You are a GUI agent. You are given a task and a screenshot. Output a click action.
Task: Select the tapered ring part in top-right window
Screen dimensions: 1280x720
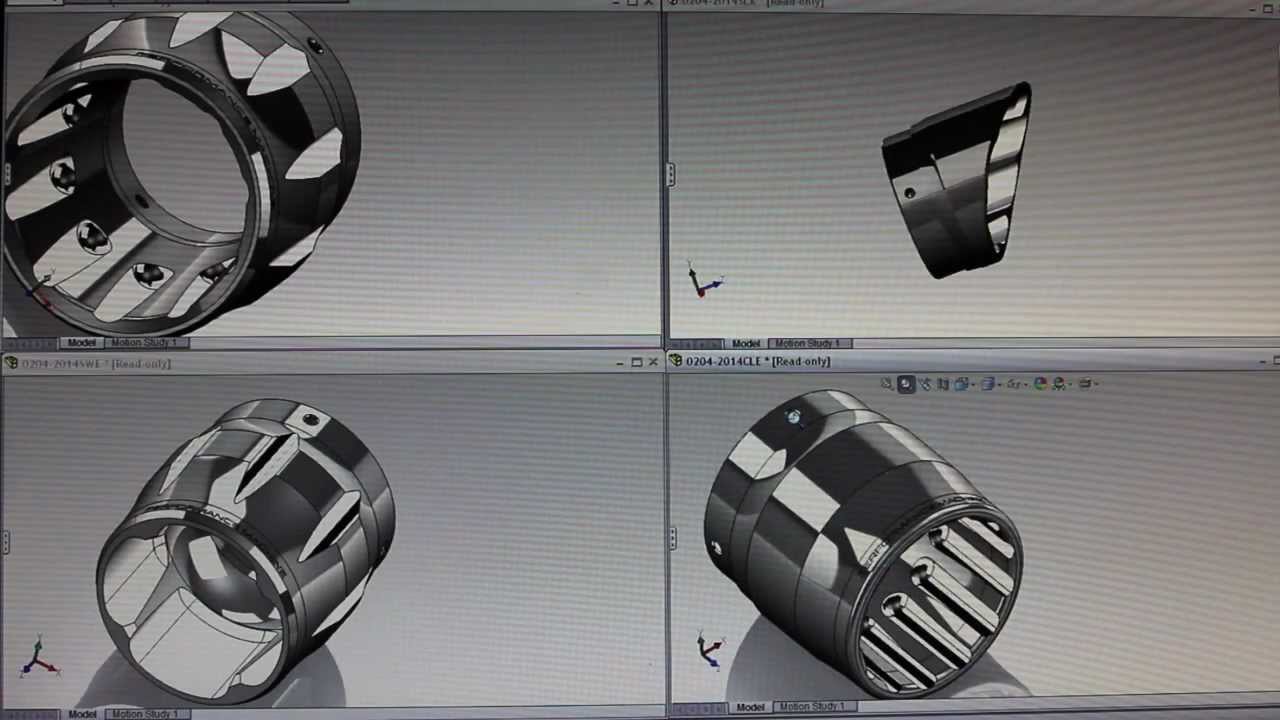(957, 180)
